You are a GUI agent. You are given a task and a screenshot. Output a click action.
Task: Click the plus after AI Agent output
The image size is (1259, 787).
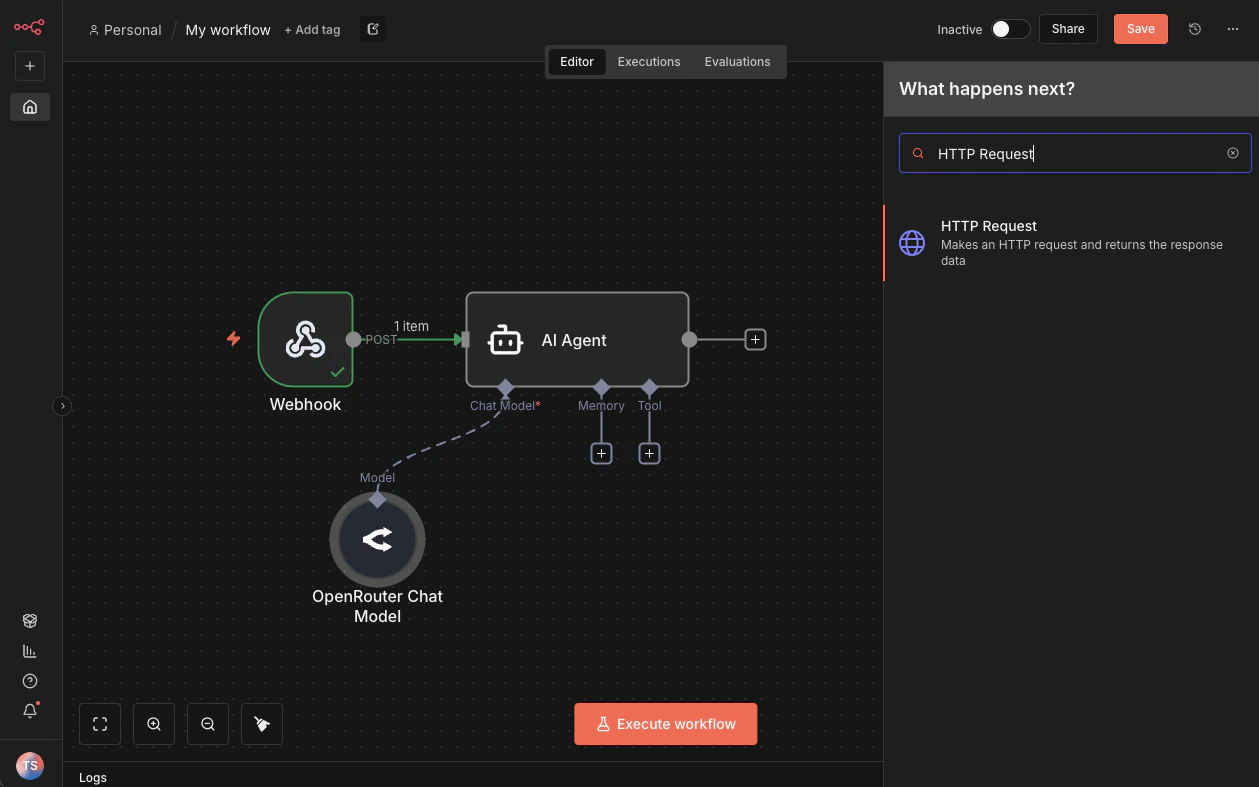point(756,340)
